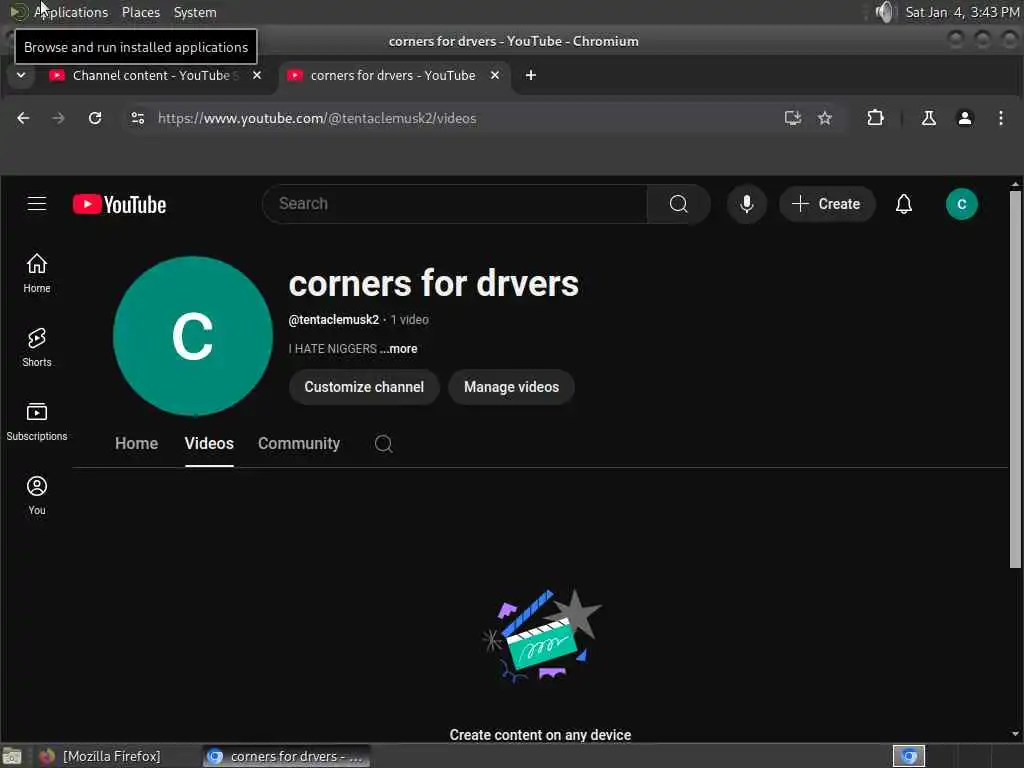The width and height of the screenshot is (1024, 768).
Task: Click show desktop icon in taskbar
Action: tap(12, 756)
